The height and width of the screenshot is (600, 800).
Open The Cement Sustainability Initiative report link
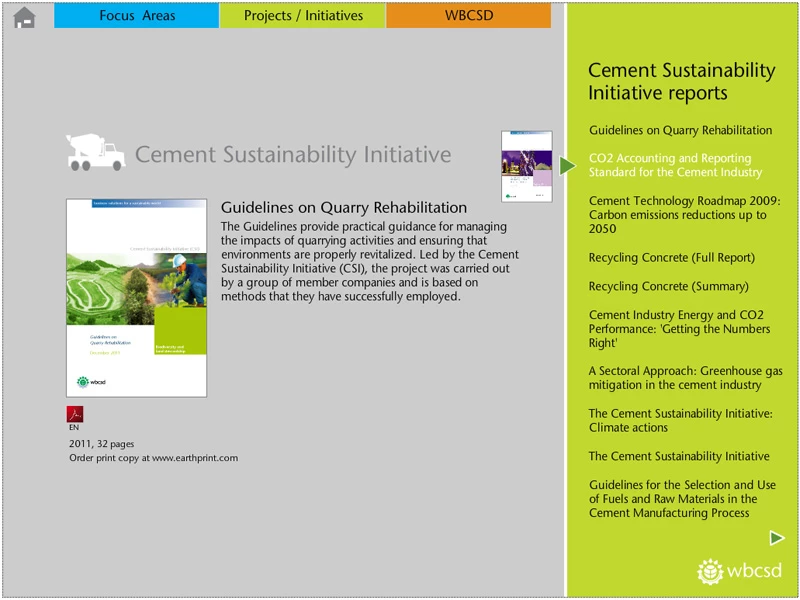pyautogui.click(x=679, y=456)
